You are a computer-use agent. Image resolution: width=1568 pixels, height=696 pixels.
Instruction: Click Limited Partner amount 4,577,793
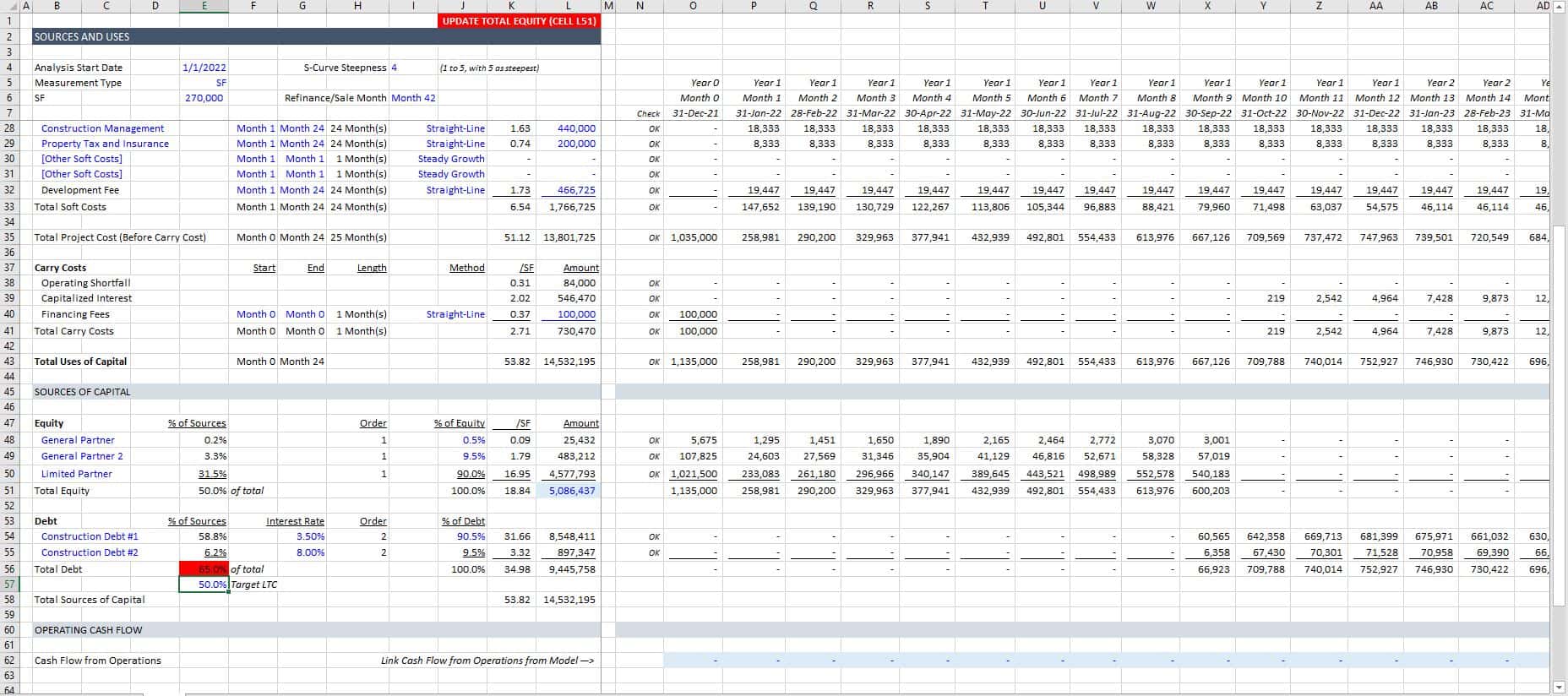point(572,474)
